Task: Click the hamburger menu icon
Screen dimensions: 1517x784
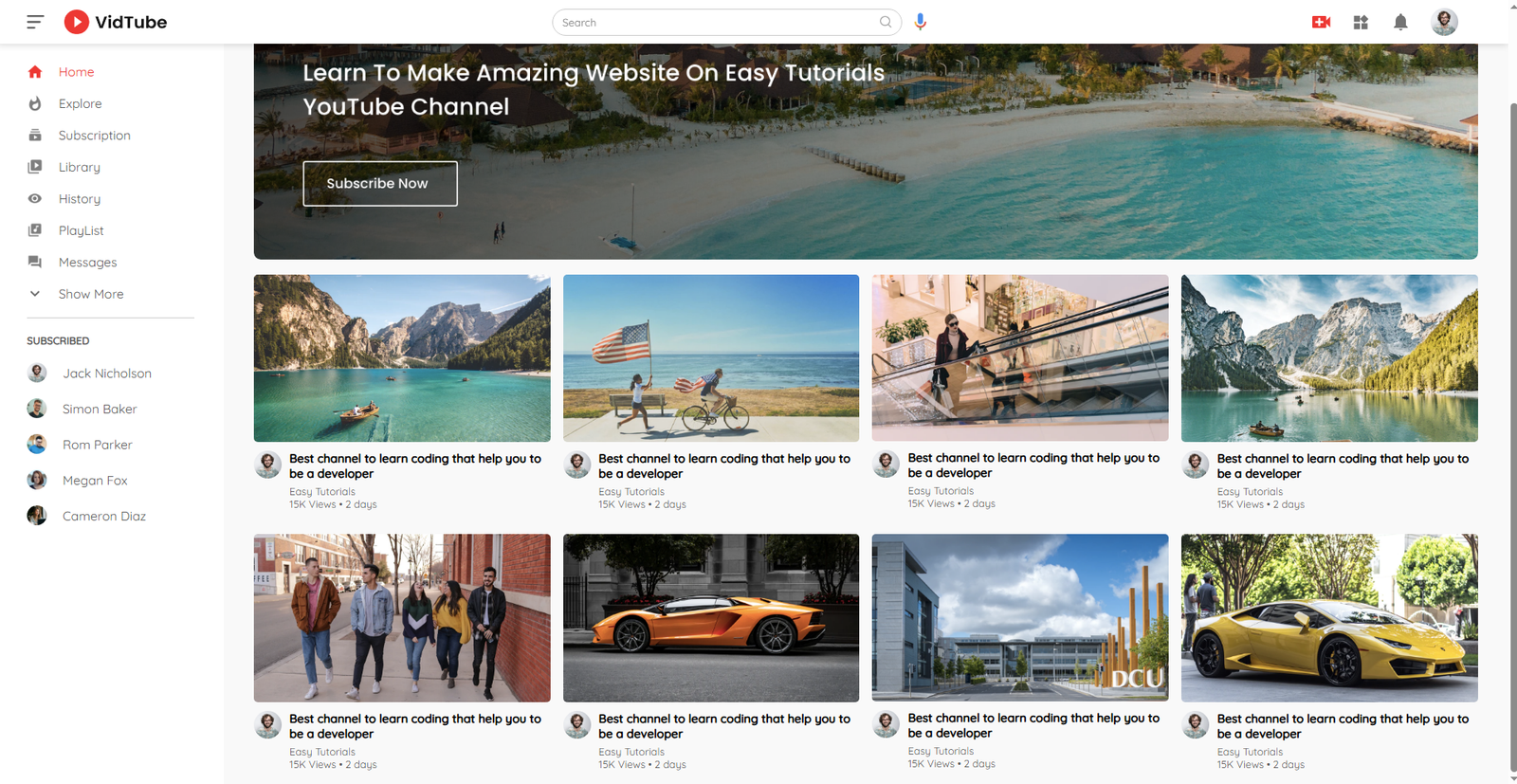Action: coord(35,22)
